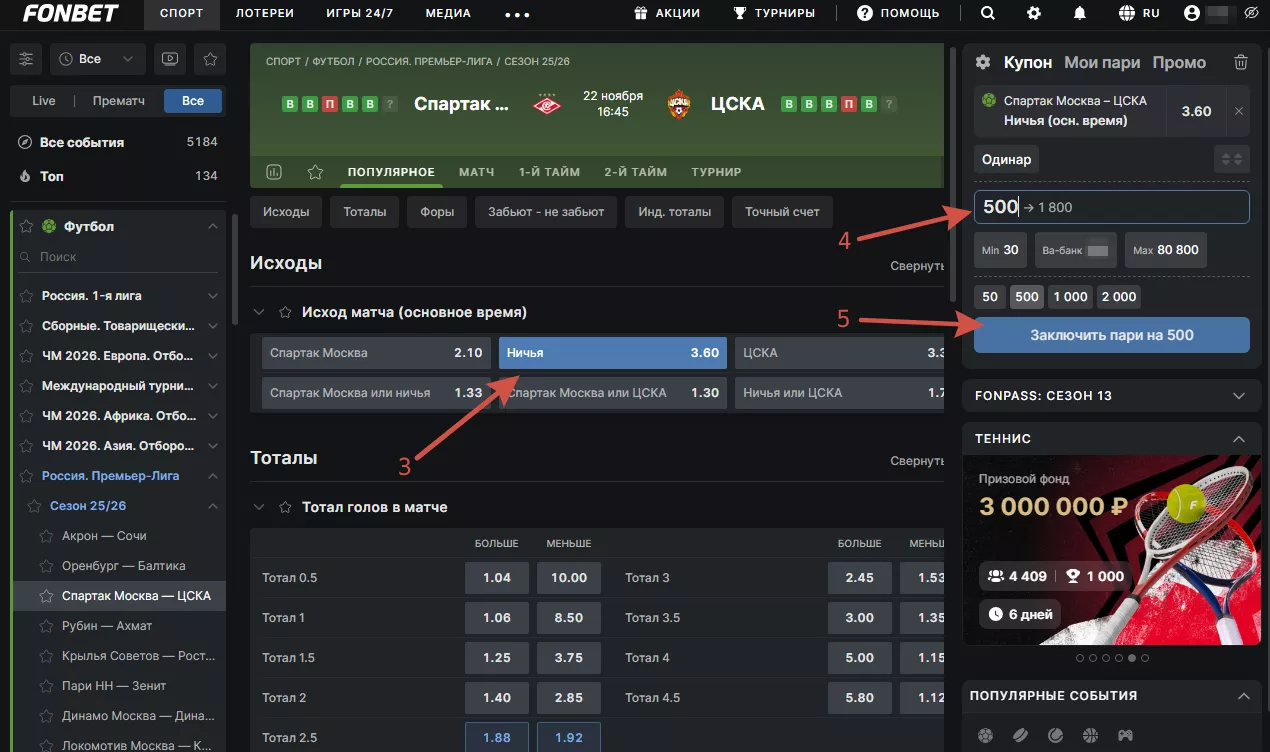
Task: Click the filter sliders icon in sidebar
Action: coord(26,59)
